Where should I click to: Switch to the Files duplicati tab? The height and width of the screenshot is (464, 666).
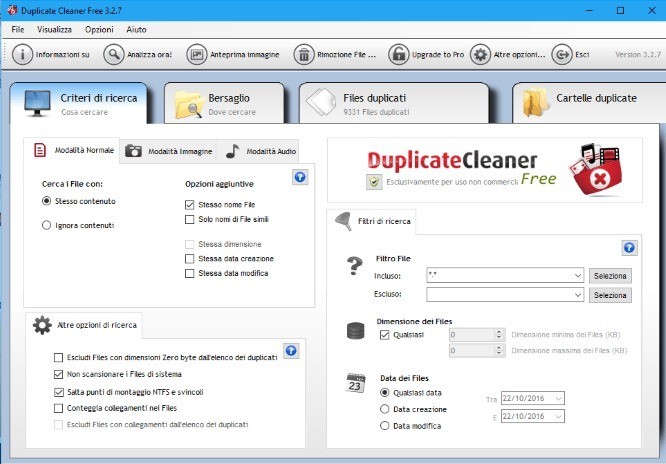point(394,103)
